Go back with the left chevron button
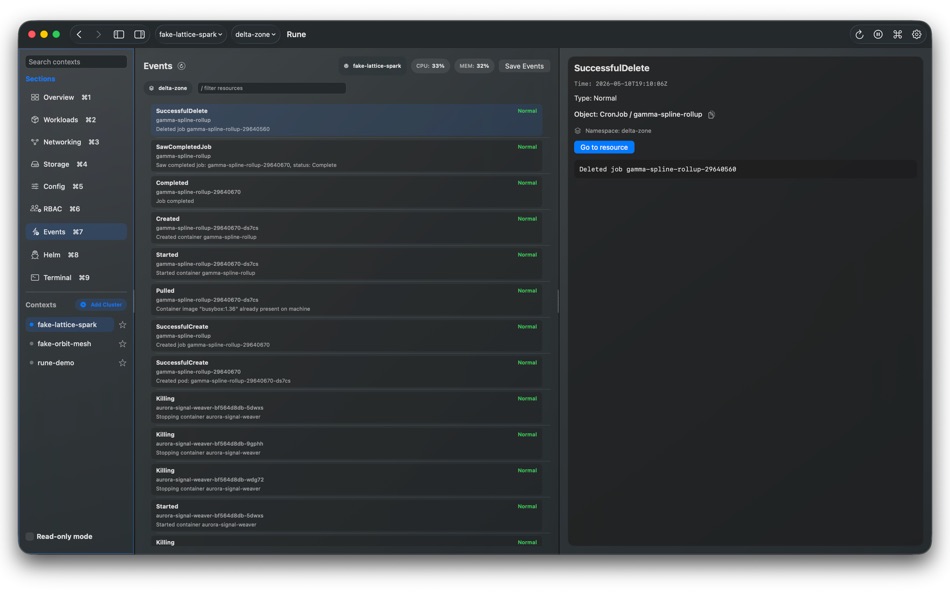 coord(79,35)
